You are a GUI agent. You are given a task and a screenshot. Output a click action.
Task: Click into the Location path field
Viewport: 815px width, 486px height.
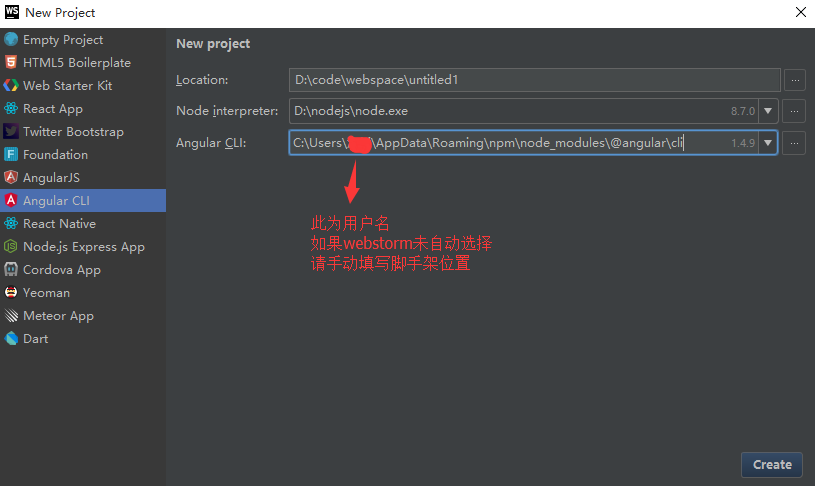pos(535,80)
